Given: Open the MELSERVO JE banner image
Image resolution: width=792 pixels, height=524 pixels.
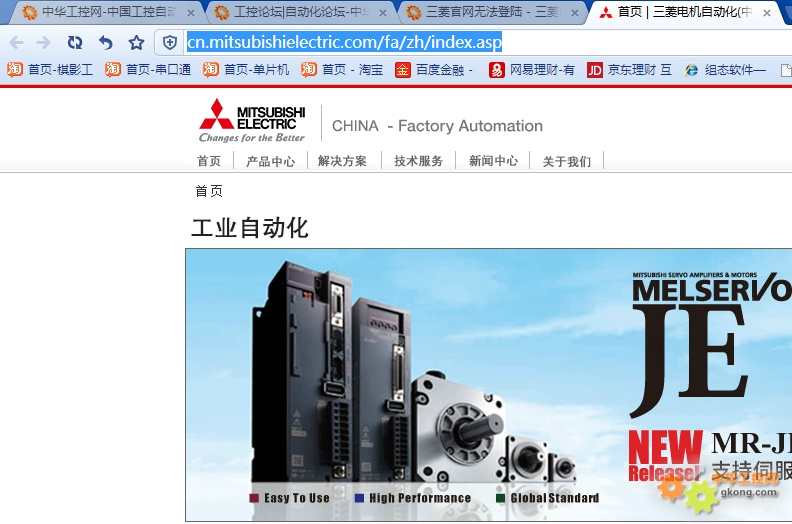Looking at the screenshot, I should pyautogui.click(x=488, y=385).
